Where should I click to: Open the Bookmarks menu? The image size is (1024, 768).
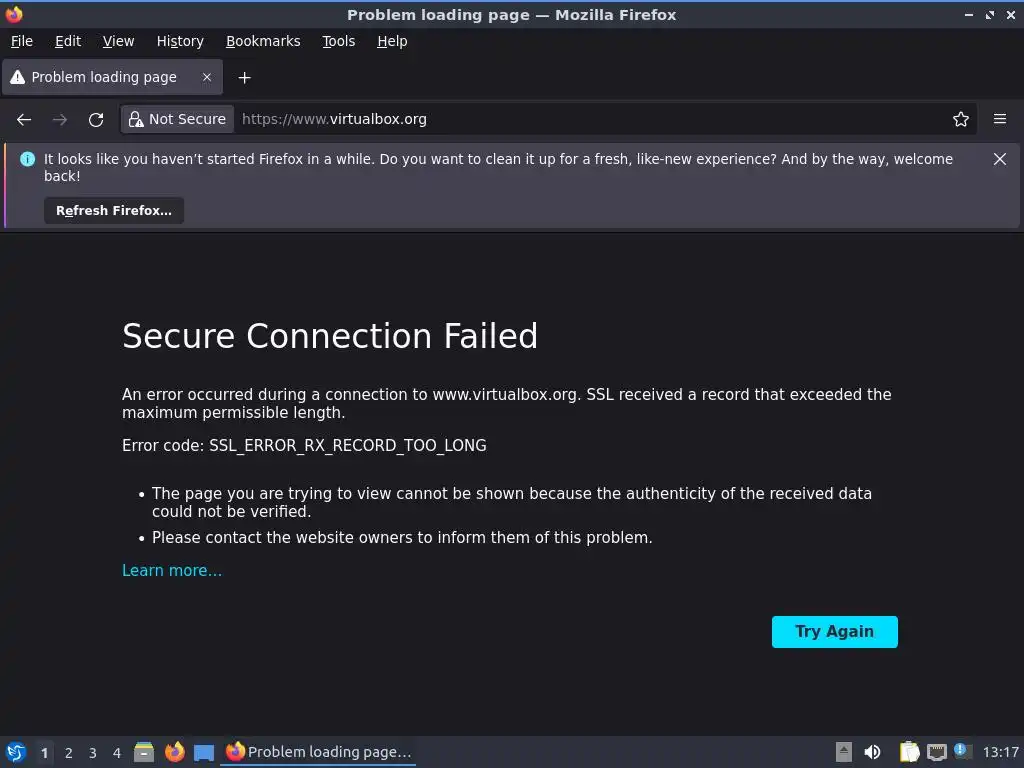click(x=263, y=41)
